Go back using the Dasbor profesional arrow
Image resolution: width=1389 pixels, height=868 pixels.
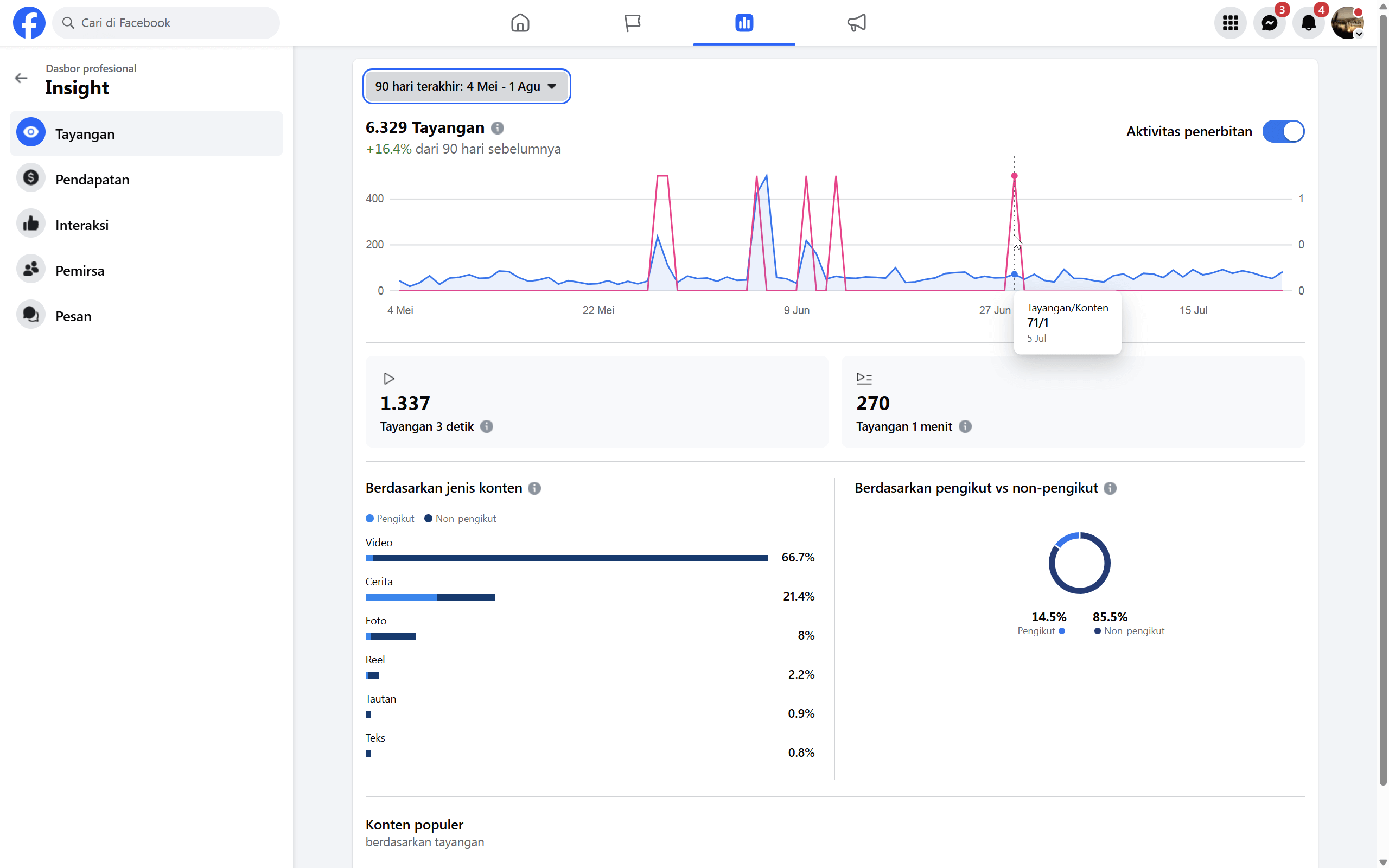21,78
